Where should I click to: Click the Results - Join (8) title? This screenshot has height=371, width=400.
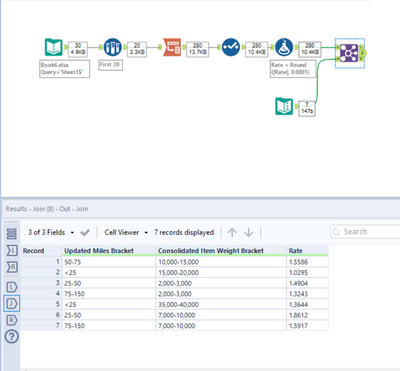(x=47, y=209)
